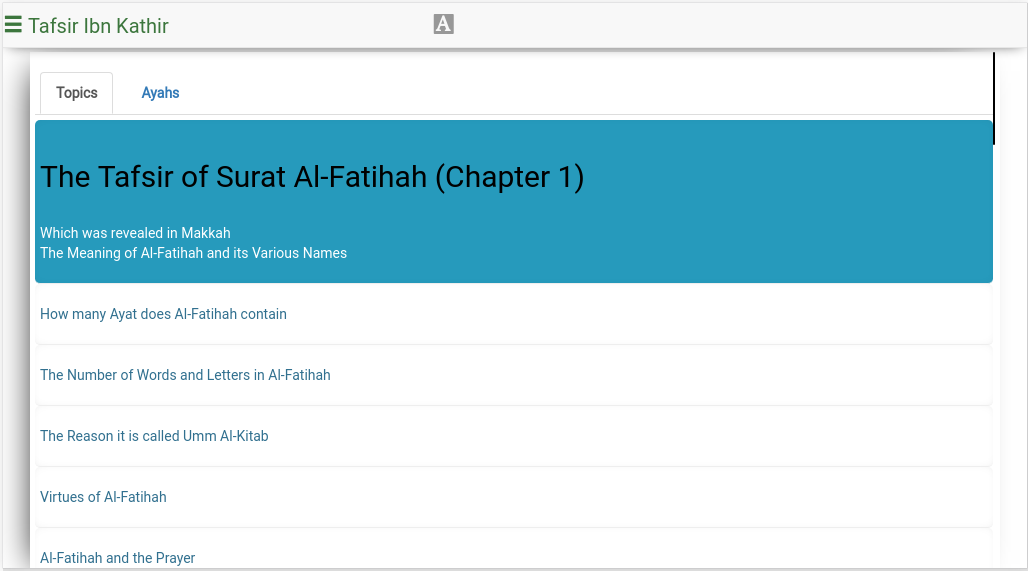Go to 'The Number of Words and Letters' topic

click(x=185, y=375)
